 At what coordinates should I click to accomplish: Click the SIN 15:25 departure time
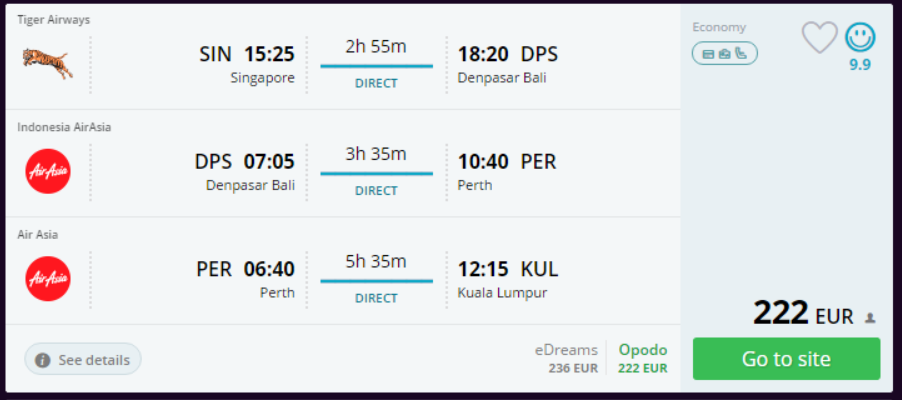point(247,54)
